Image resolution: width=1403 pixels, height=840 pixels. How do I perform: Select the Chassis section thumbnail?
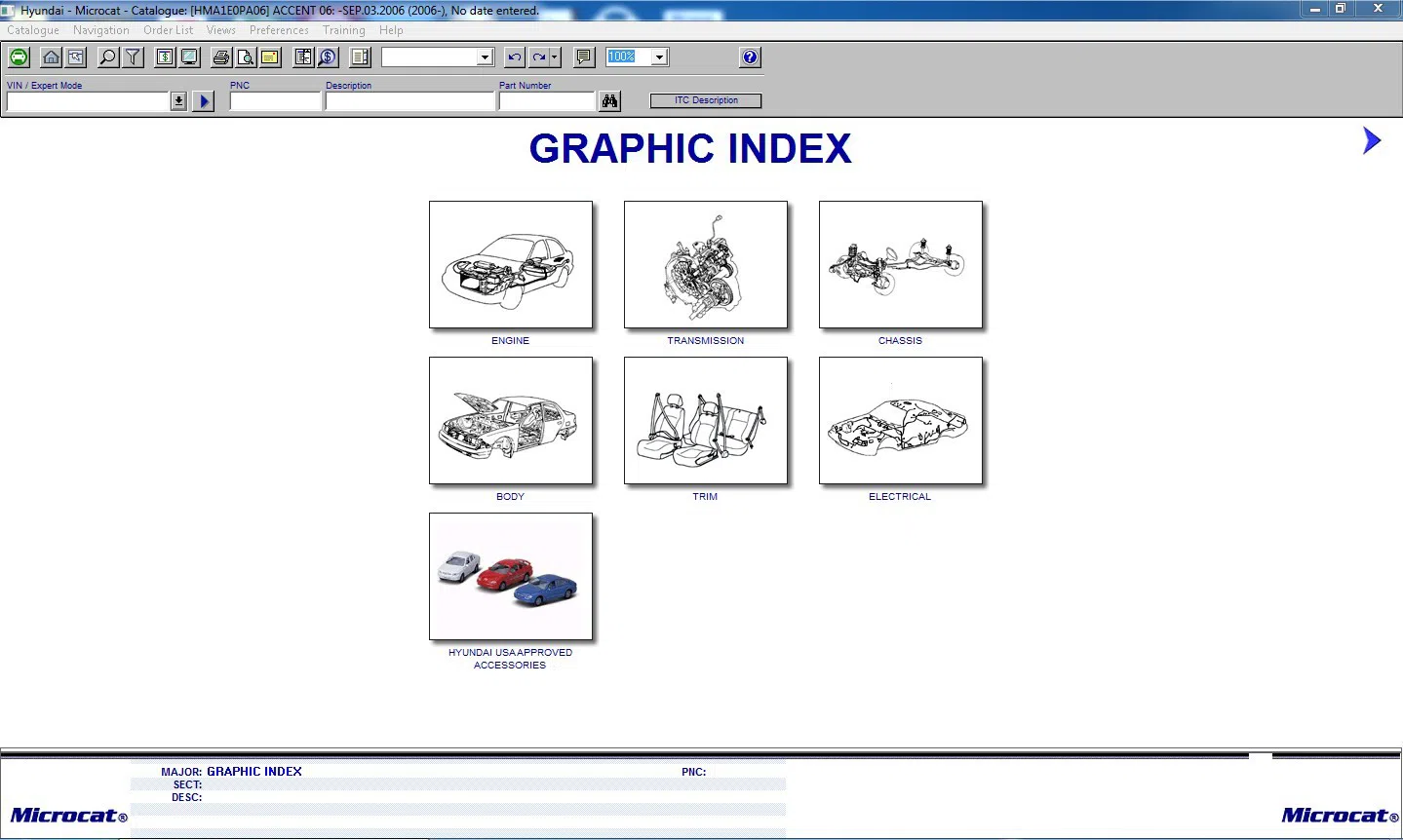(x=901, y=265)
